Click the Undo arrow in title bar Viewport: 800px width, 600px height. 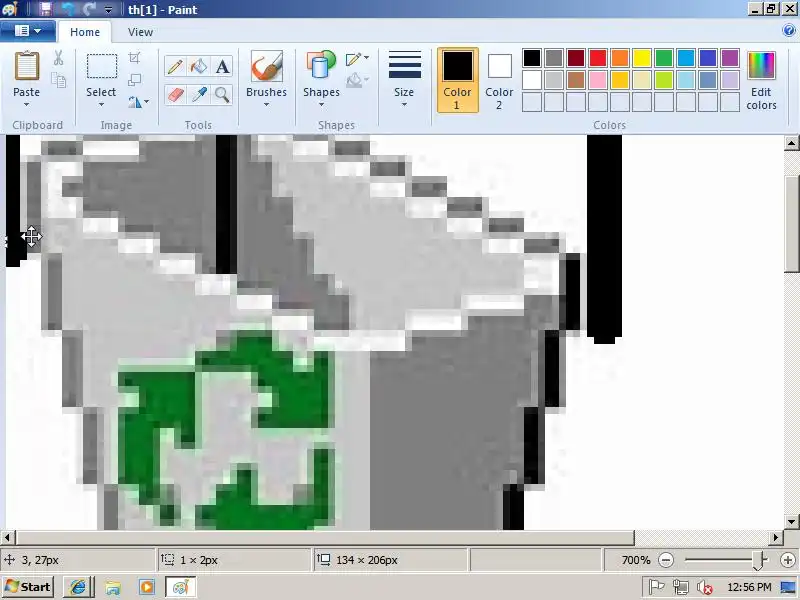click(68, 9)
